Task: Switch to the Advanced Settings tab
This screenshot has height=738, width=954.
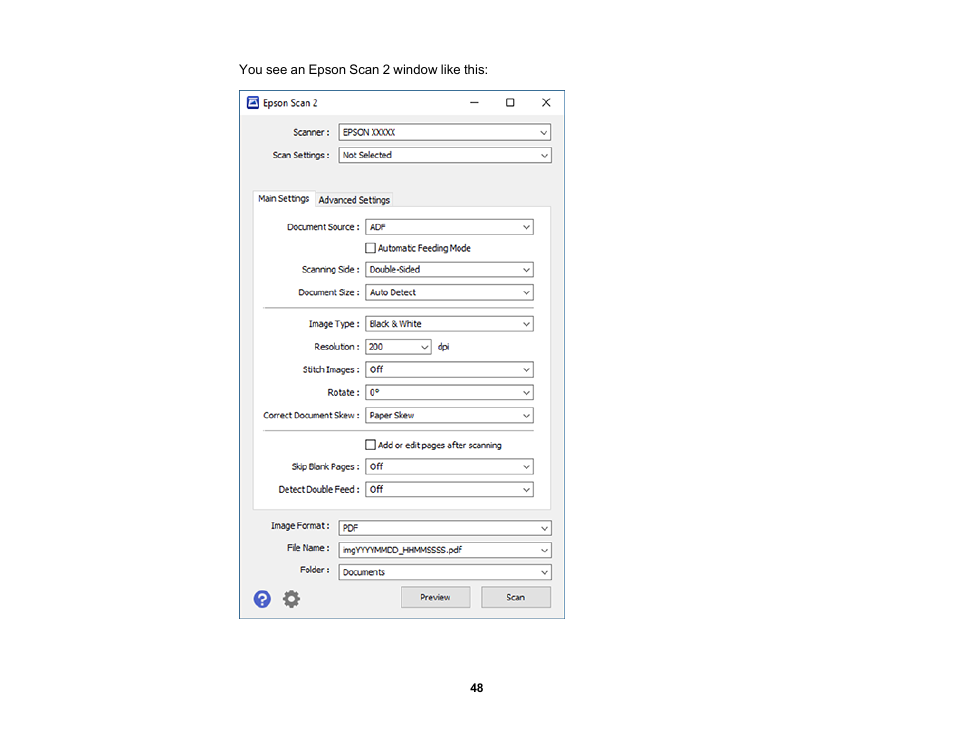Action: (354, 200)
